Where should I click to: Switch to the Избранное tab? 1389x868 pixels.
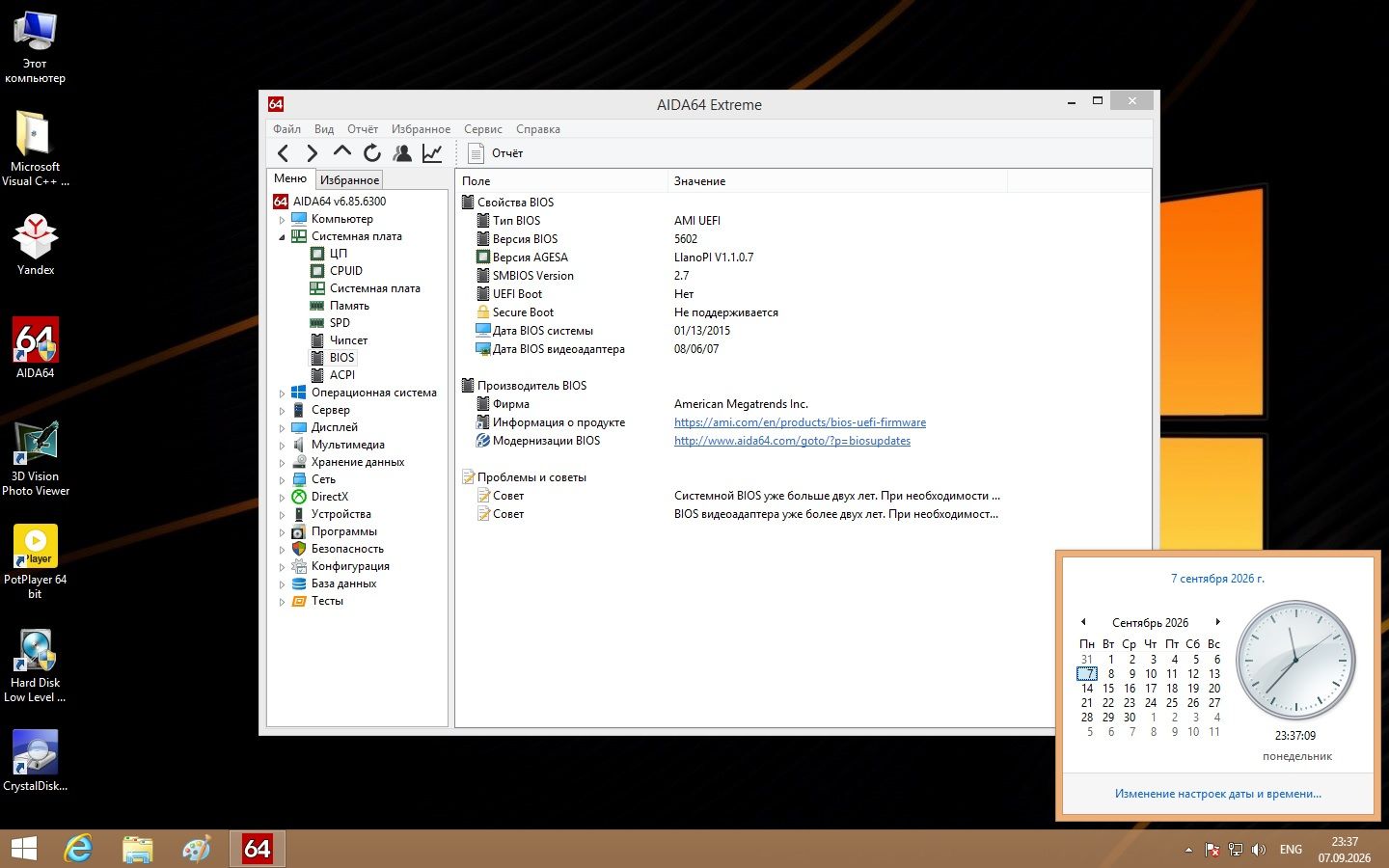349,180
